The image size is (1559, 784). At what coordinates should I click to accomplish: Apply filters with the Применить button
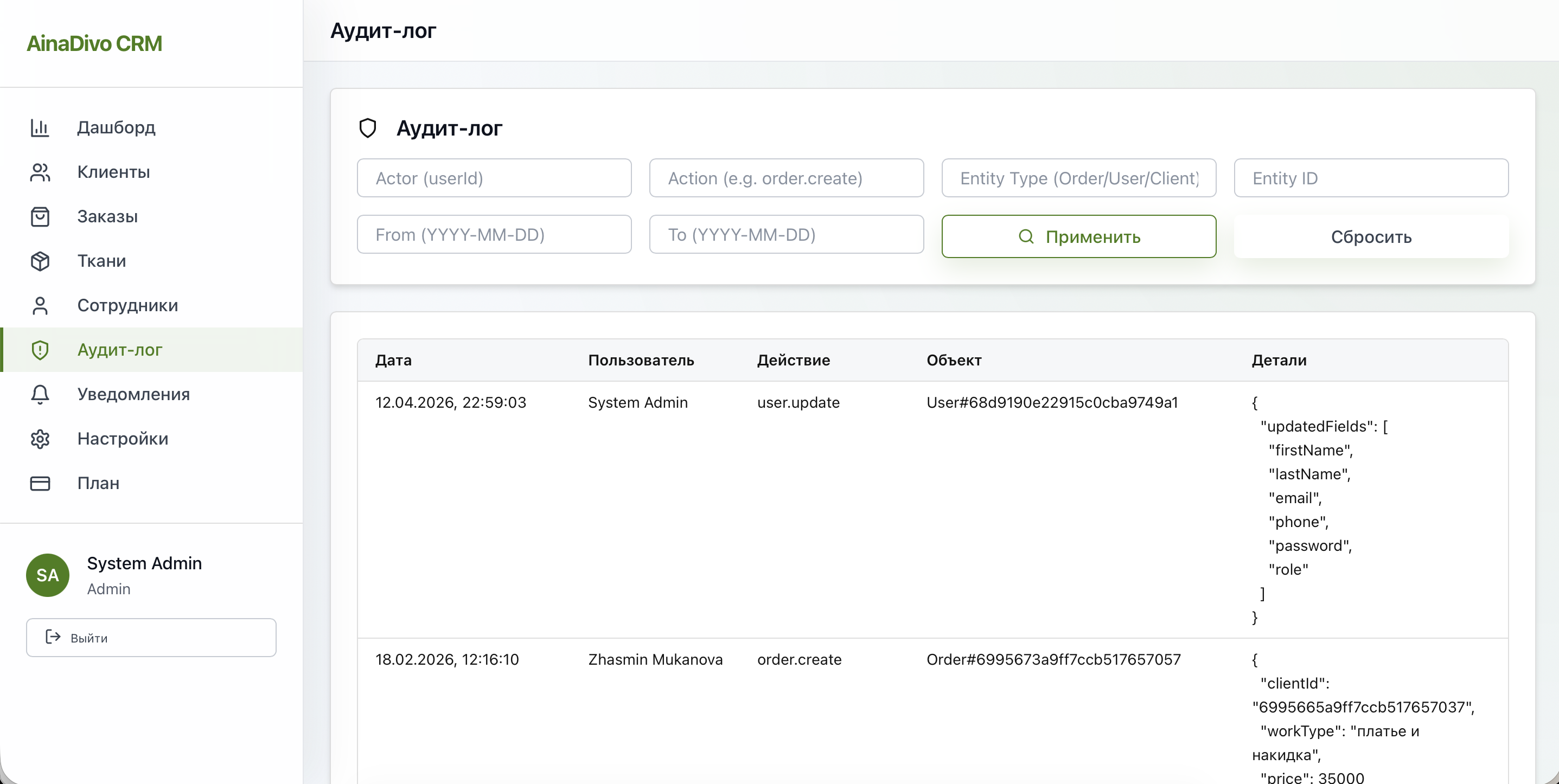pos(1078,236)
